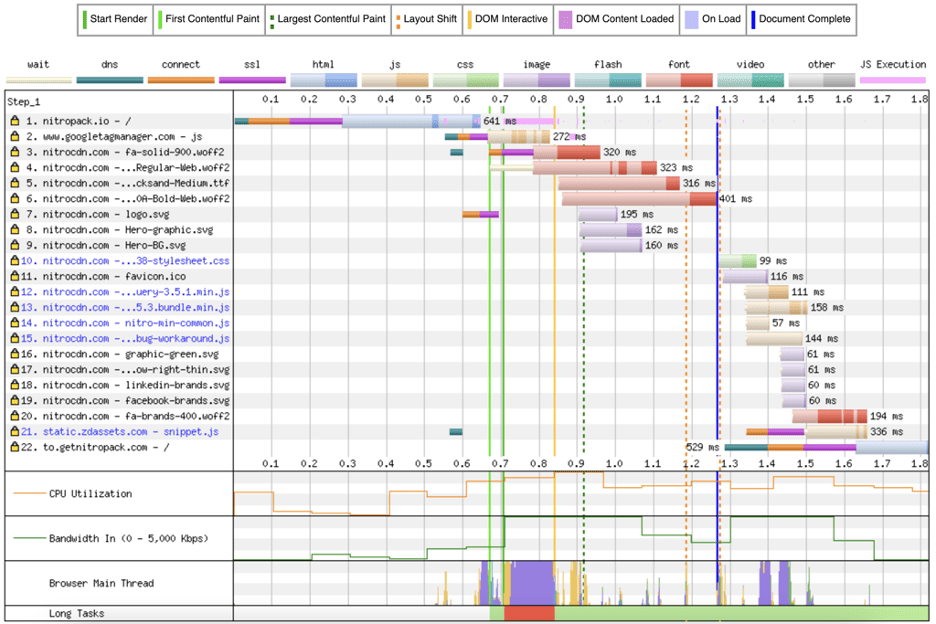
Task: Click the red block in Long Tasks row
Action: click(x=529, y=613)
